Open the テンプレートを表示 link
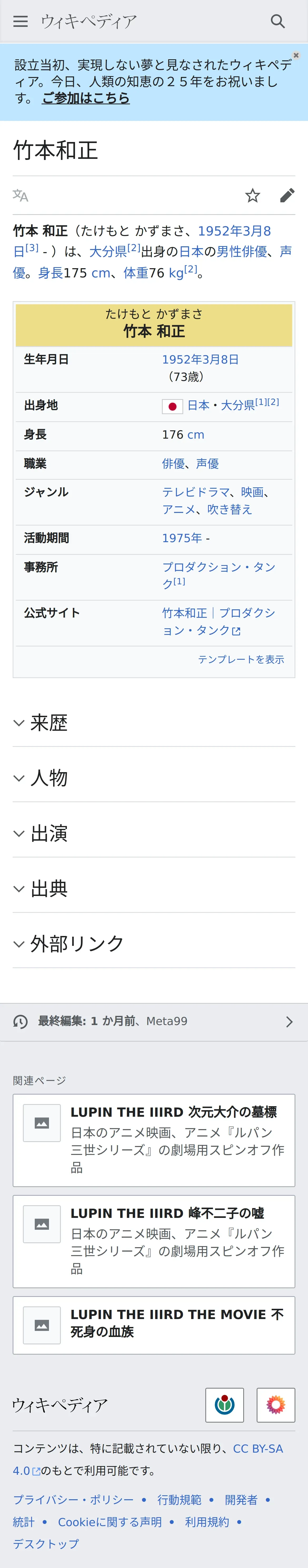 pyautogui.click(x=241, y=659)
